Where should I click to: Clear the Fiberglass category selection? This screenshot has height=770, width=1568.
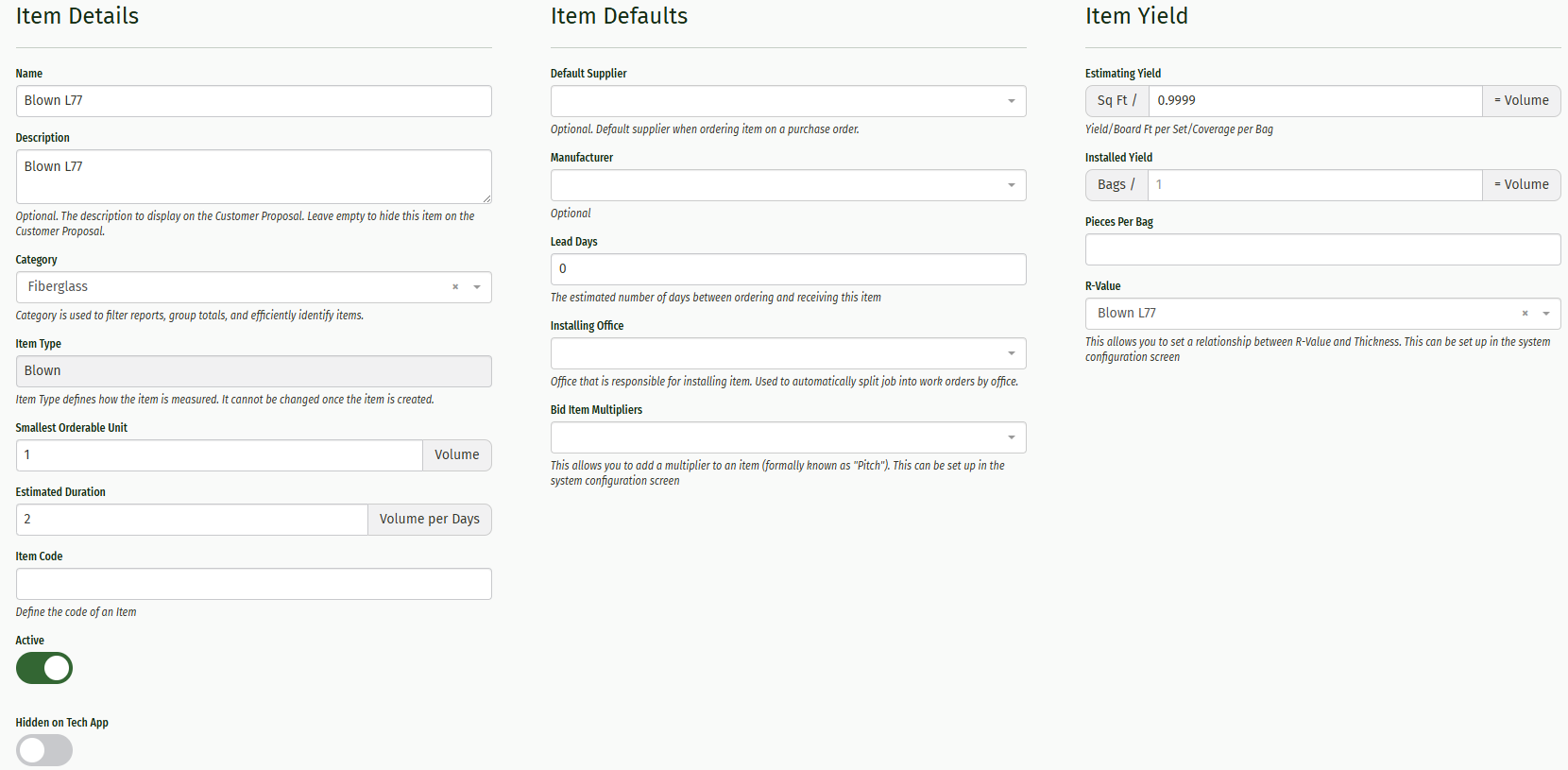pos(455,287)
